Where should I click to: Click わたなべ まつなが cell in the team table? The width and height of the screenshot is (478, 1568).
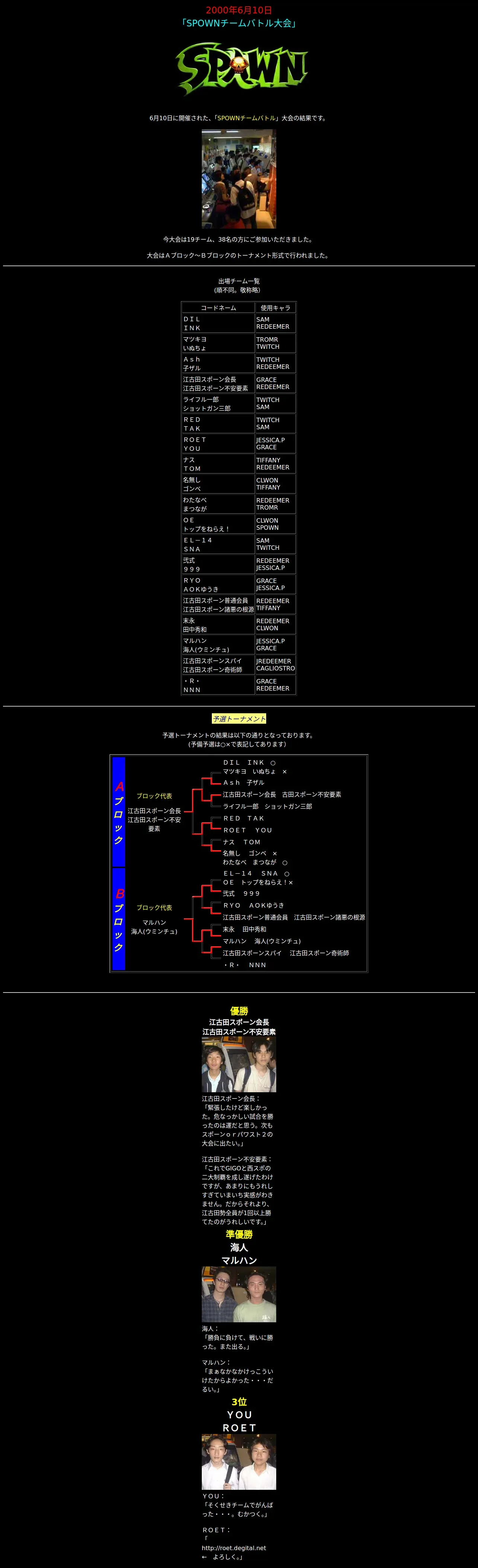tap(219, 504)
